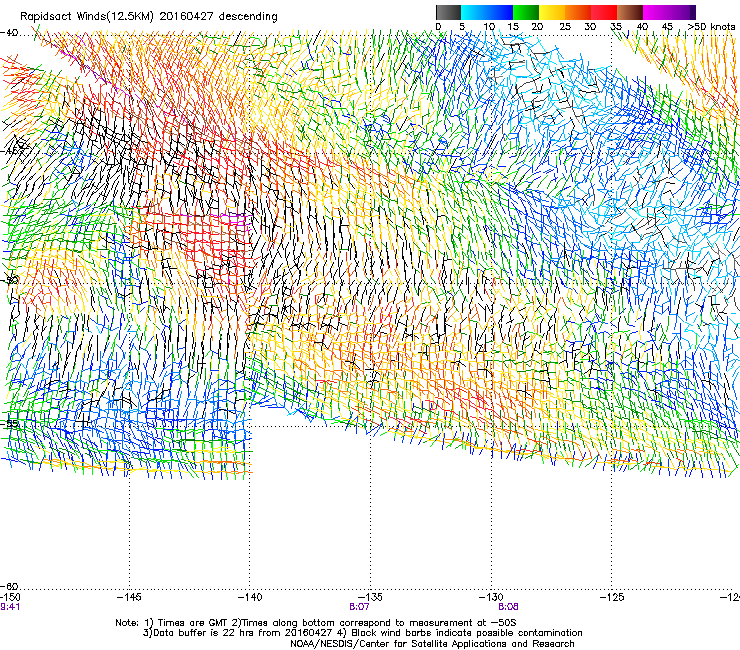Click the -135 longitude axis label
Viewport: 740px width, 650px height.
(370, 597)
